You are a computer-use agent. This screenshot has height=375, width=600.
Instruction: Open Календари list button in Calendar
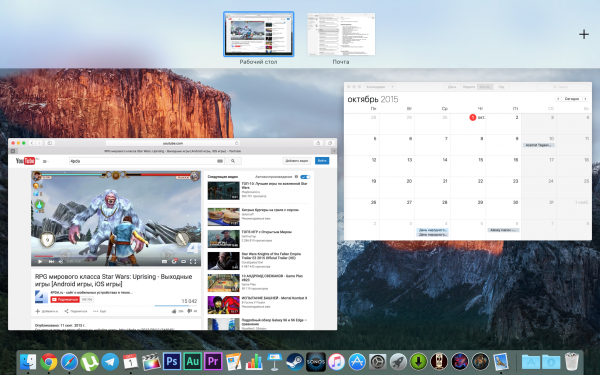point(376,87)
